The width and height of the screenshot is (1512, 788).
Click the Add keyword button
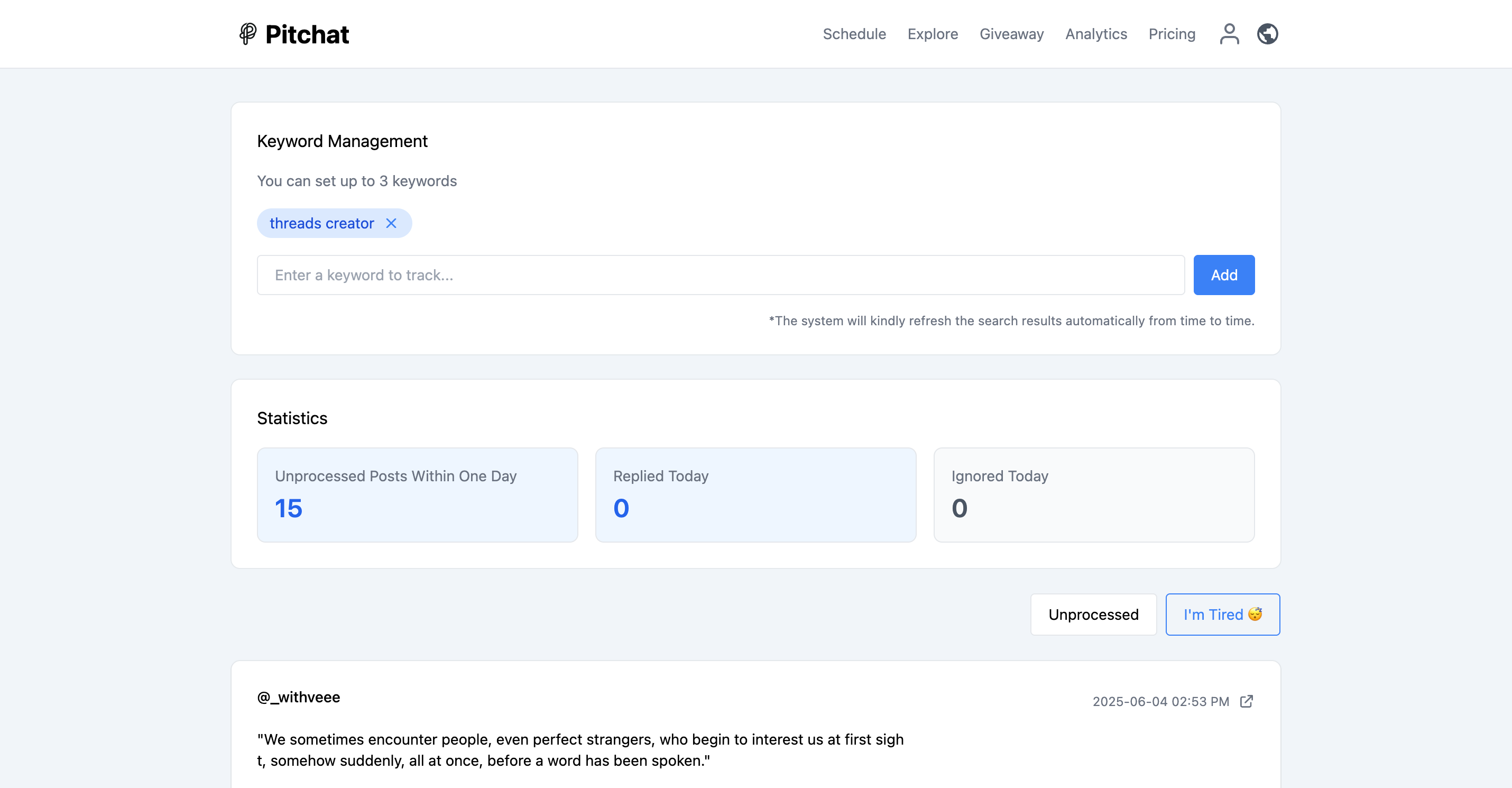point(1224,275)
